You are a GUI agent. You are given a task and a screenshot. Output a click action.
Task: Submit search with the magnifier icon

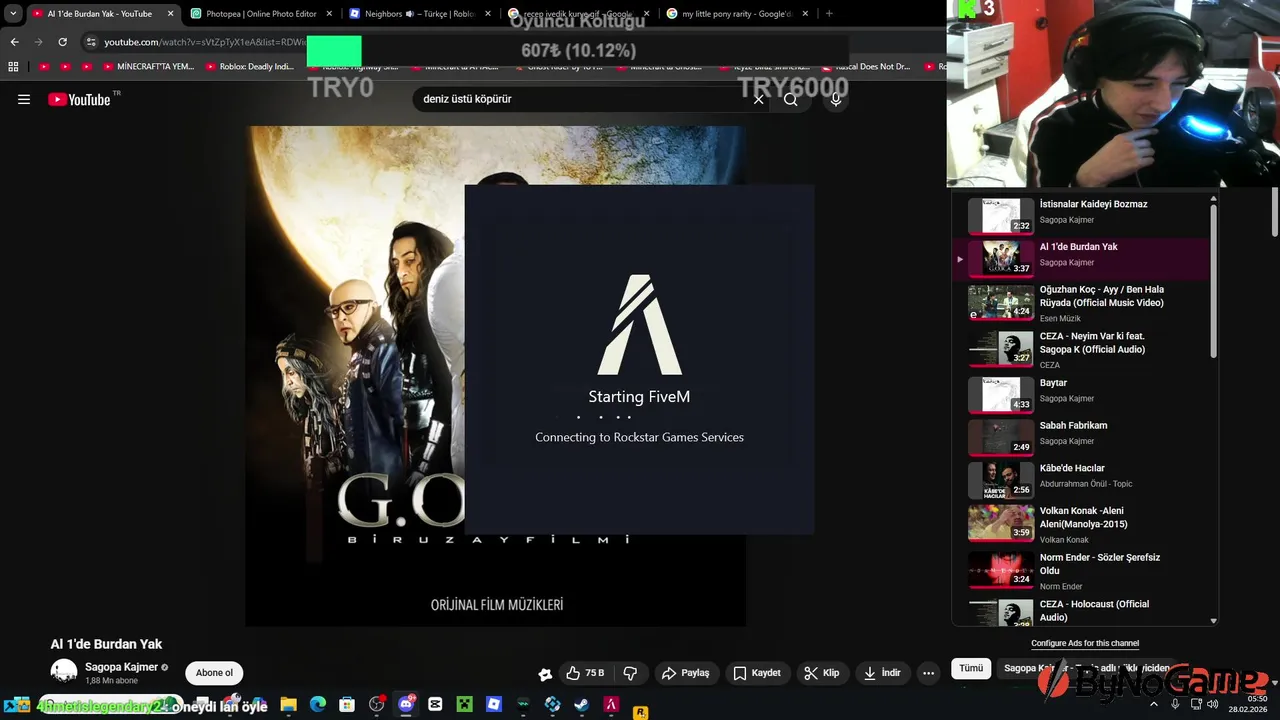(791, 99)
